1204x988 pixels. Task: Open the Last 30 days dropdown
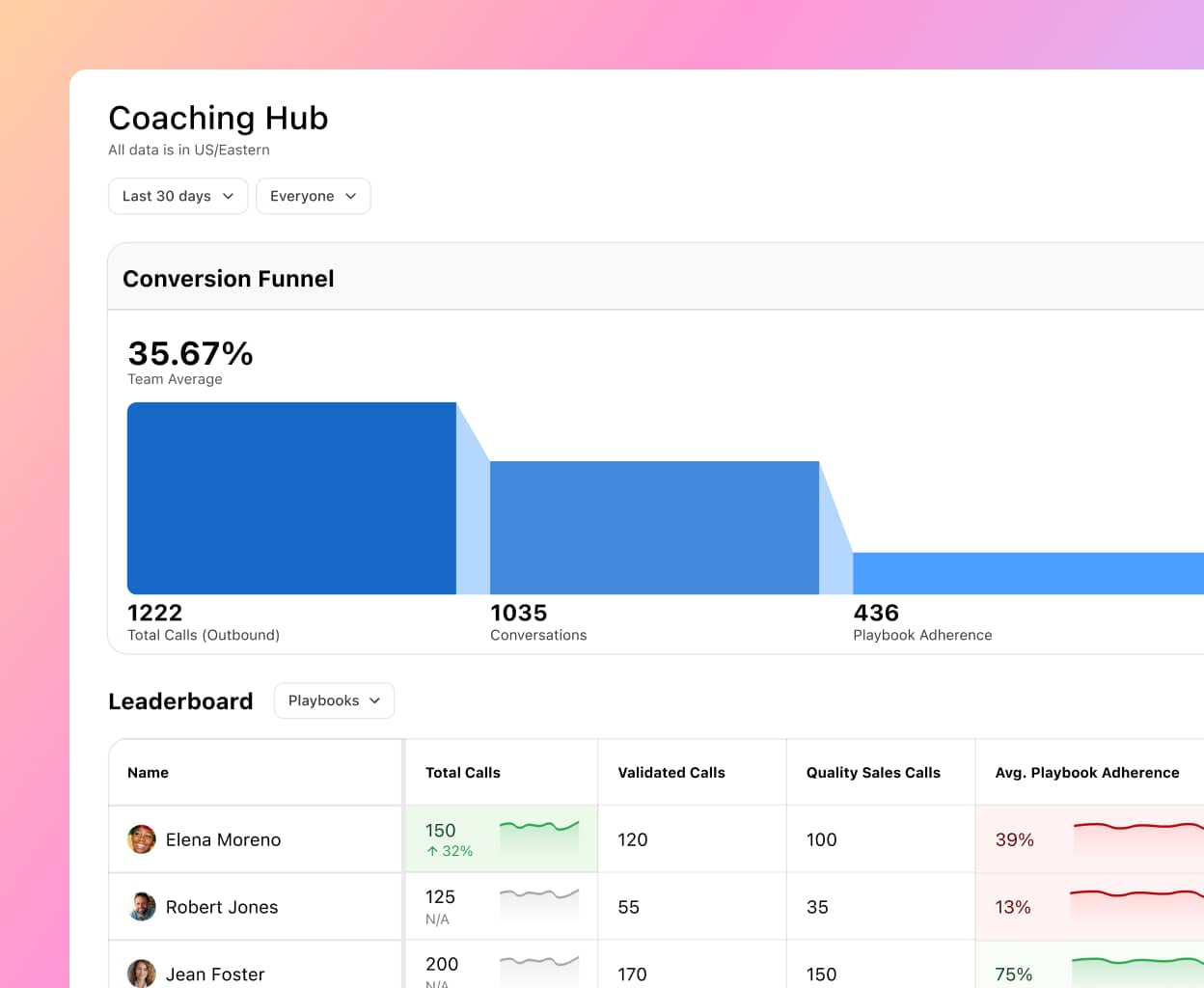(178, 196)
